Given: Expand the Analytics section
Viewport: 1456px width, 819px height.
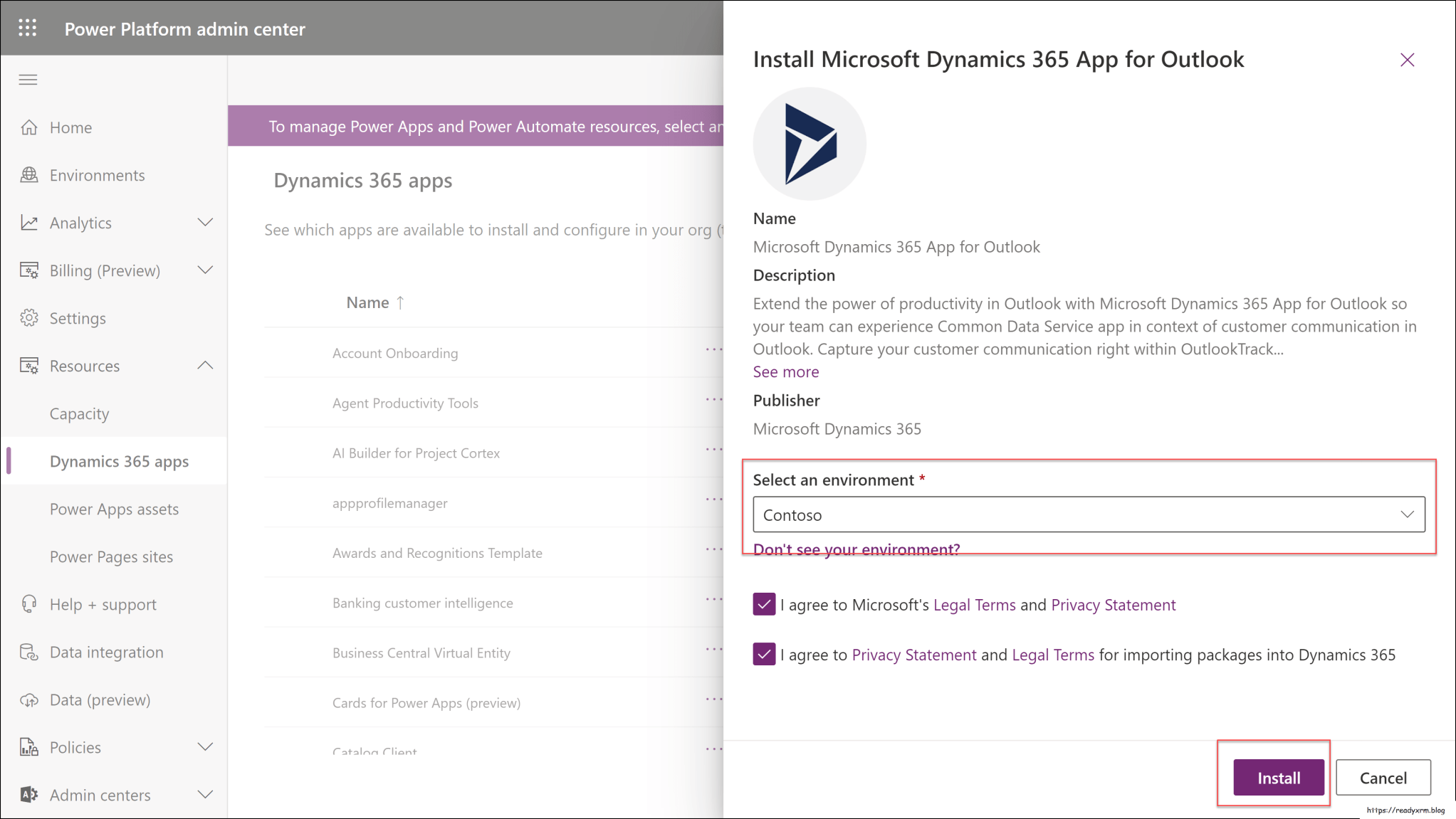Looking at the screenshot, I should pyautogui.click(x=205, y=222).
